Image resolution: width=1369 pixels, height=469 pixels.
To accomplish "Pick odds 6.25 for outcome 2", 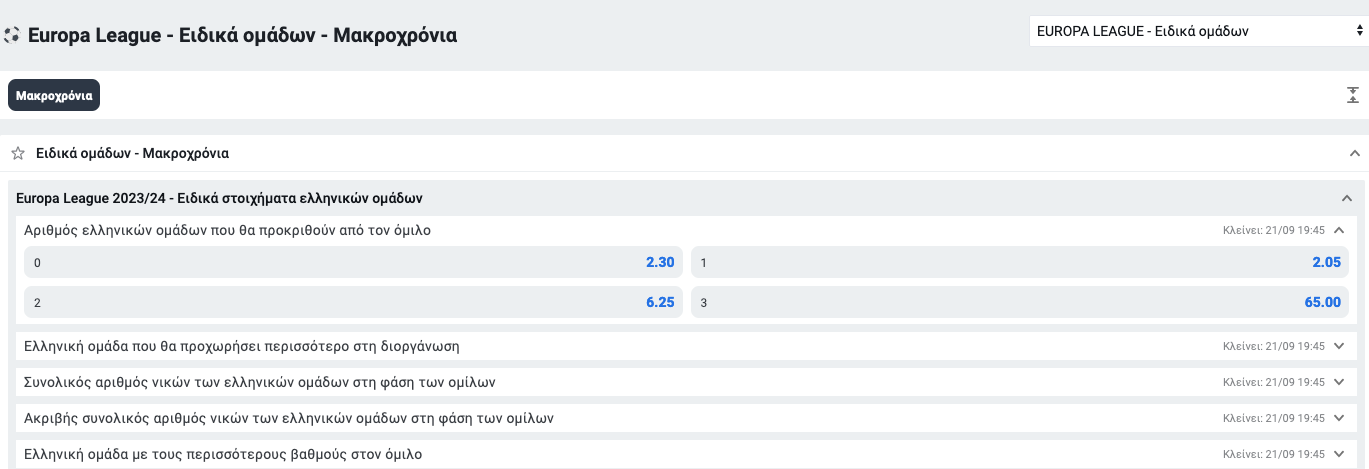I will point(353,302).
